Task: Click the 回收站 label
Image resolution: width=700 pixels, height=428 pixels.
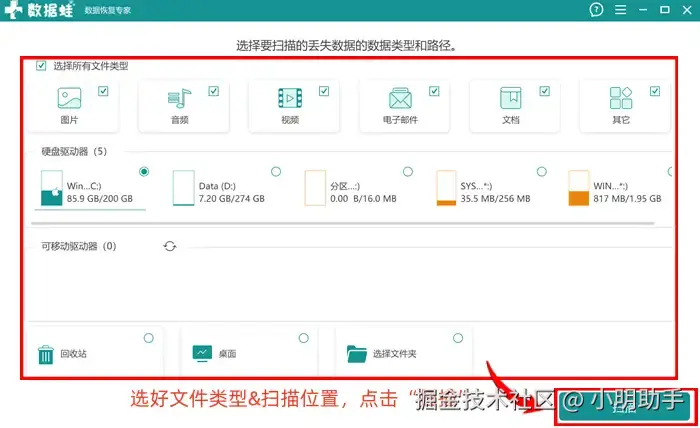Action: click(x=74, y=354)
